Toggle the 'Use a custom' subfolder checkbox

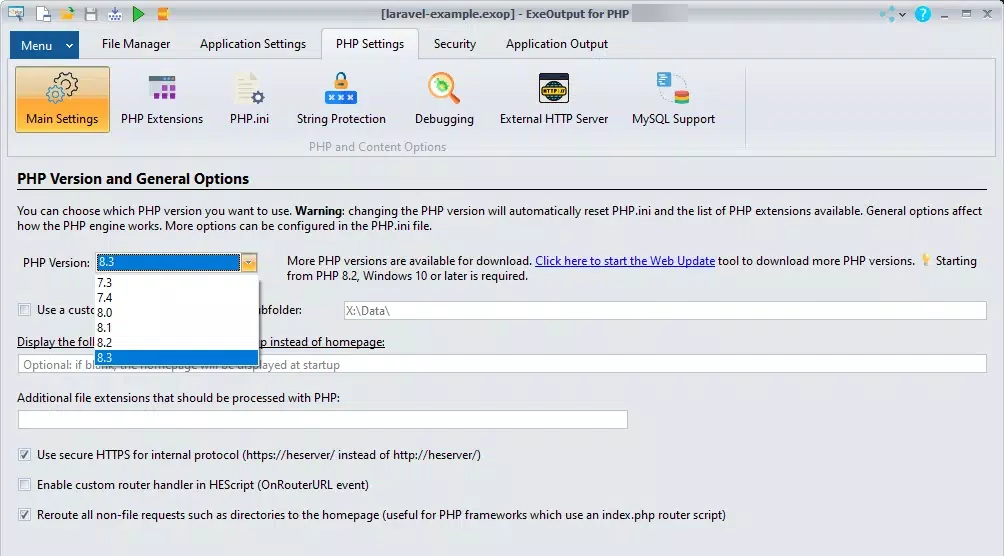[24, 310]
